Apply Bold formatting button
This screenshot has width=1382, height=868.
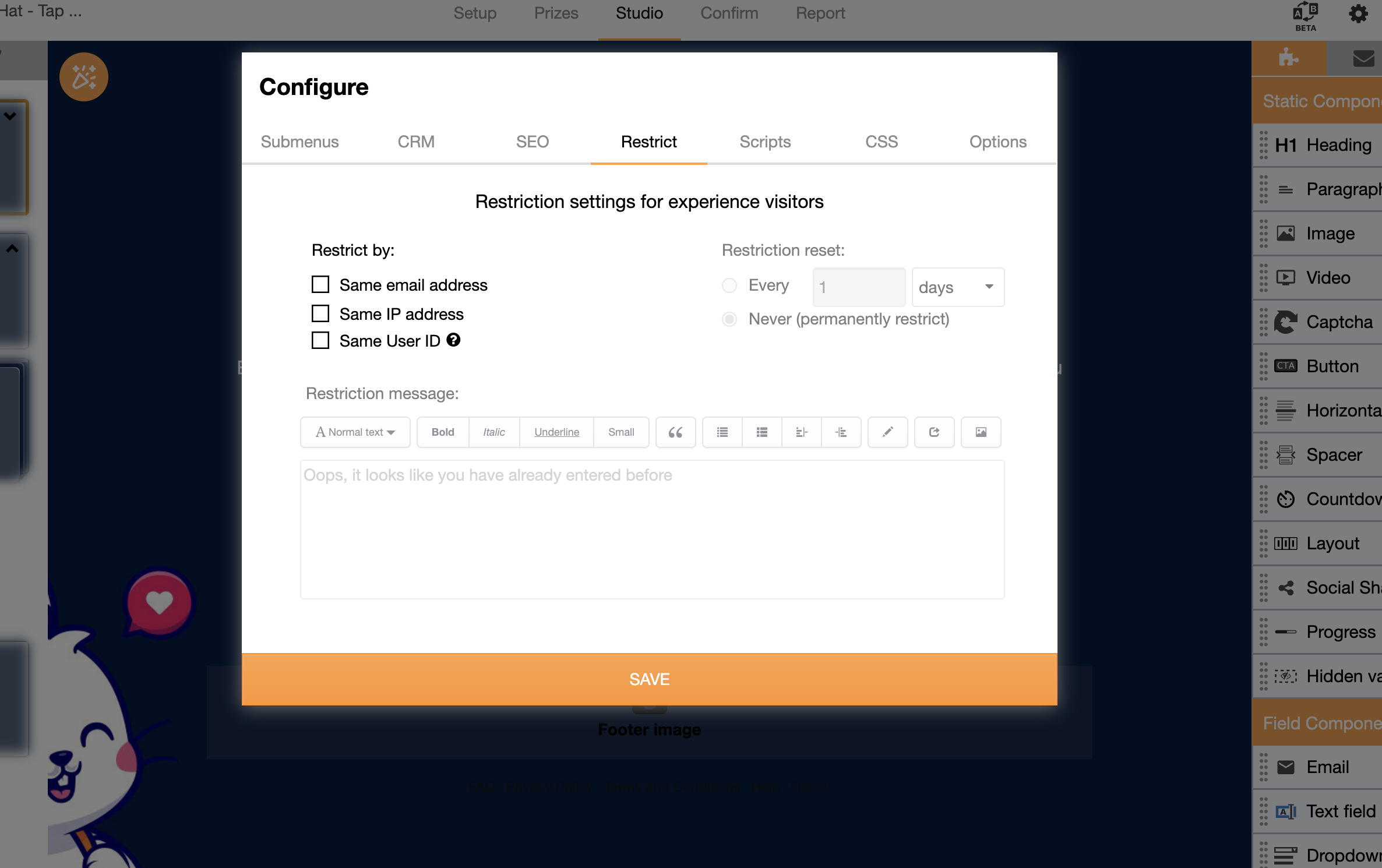[x=443, y=432]
